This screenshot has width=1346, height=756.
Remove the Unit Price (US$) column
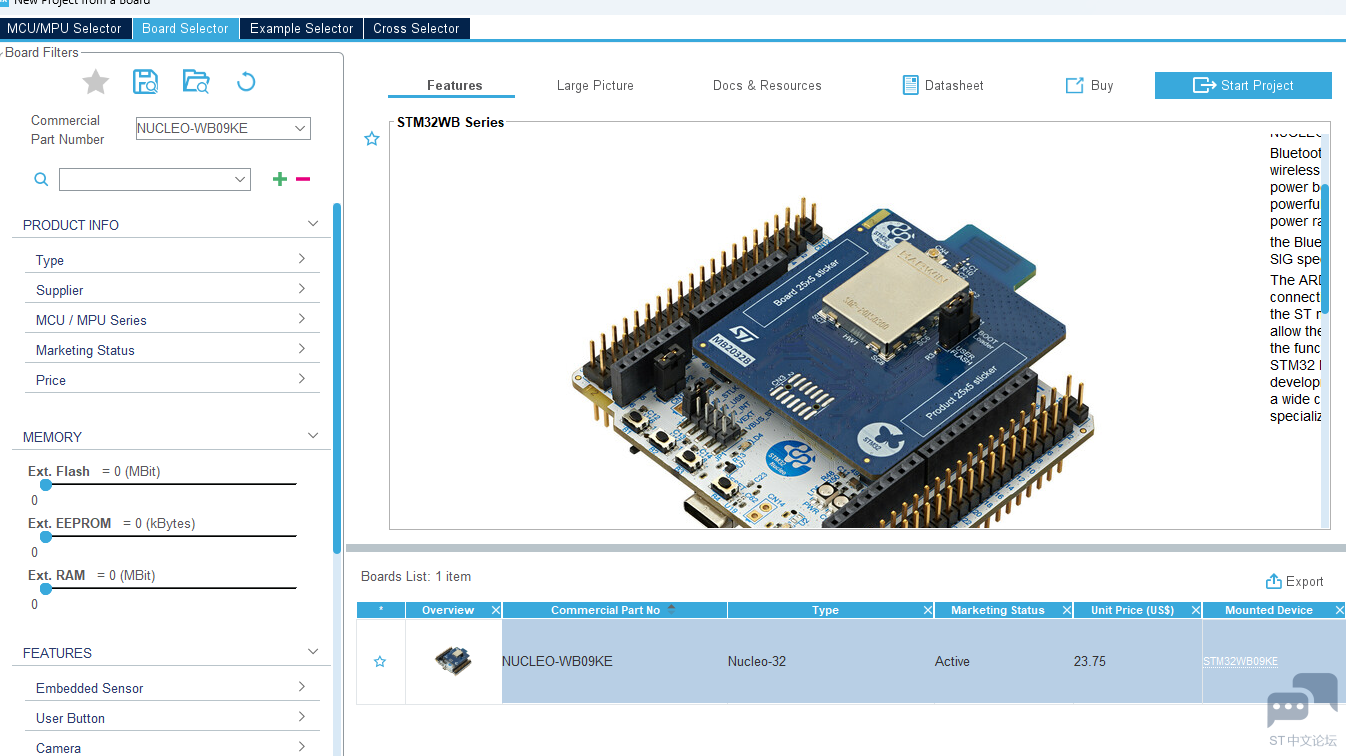[1194, 610]
